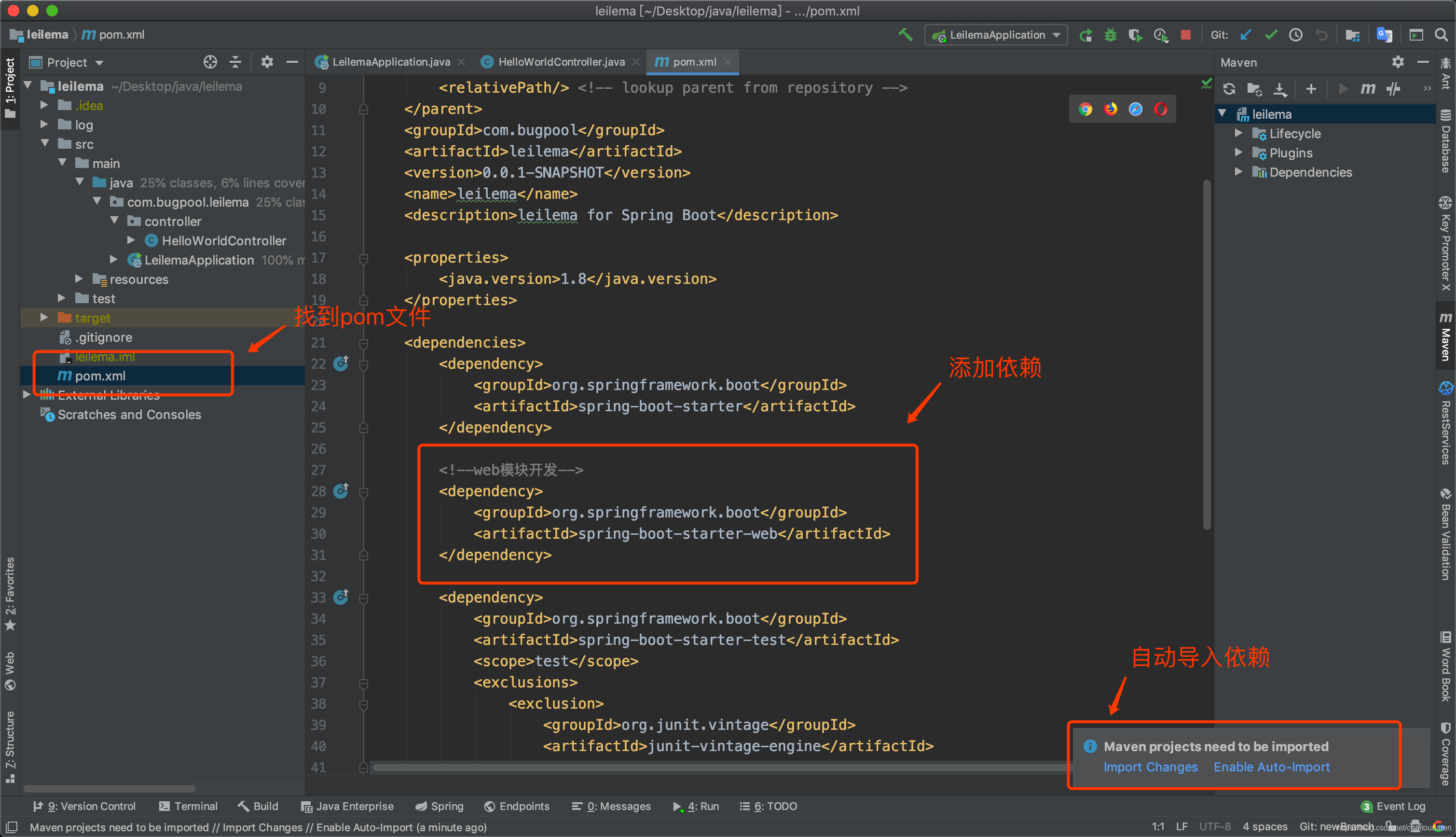Select HelloWorldController in project tree
The image size is (1456, 837).
click(x=223, y=240)
